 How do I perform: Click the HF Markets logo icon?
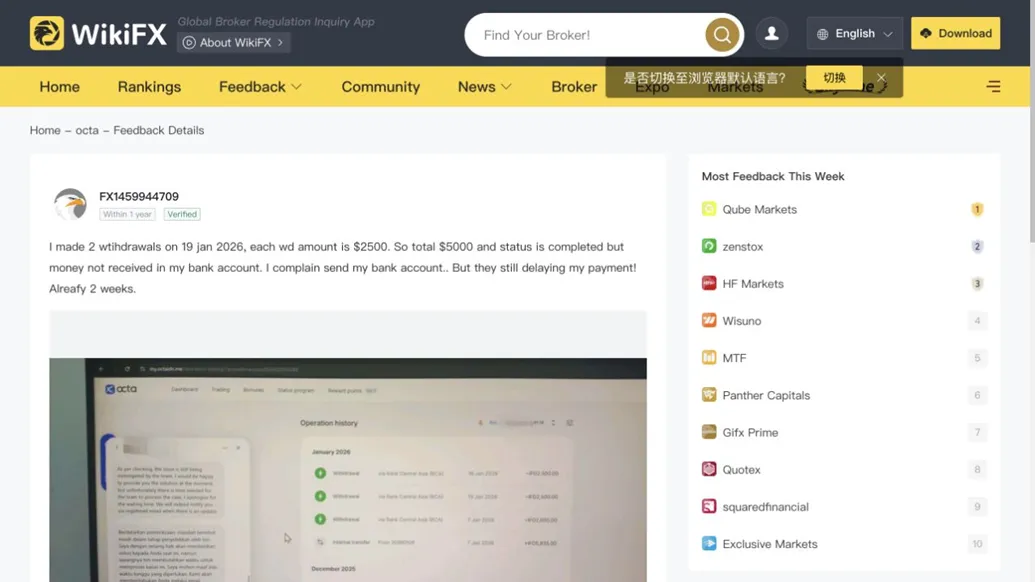point(709,283)
